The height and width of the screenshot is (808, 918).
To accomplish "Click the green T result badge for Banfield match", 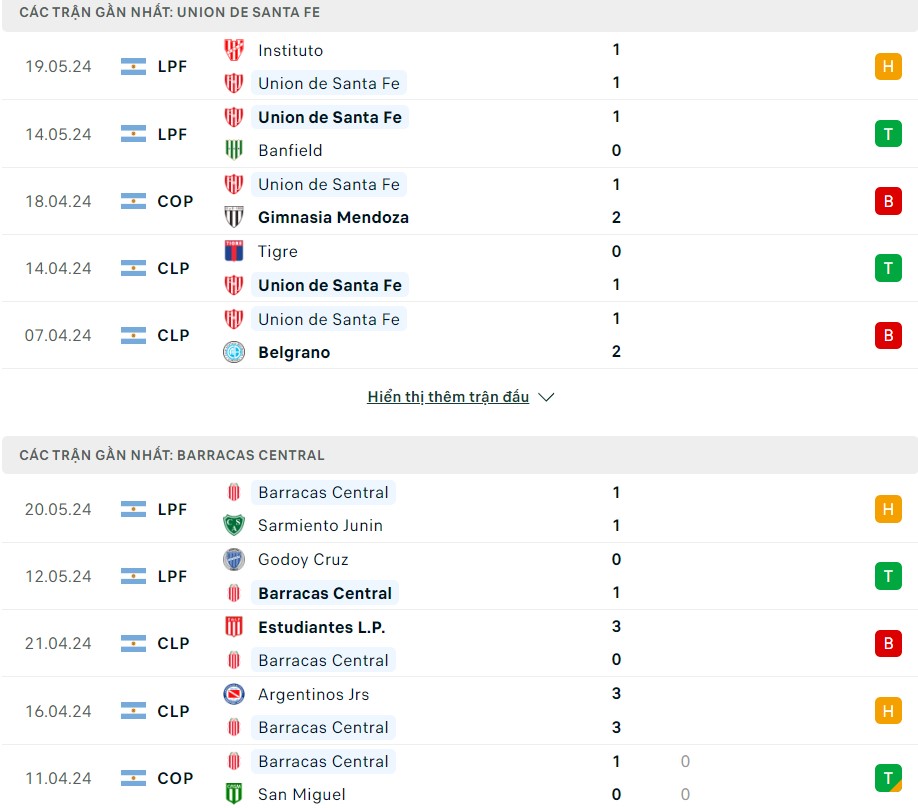I will (x=888, y=133).
